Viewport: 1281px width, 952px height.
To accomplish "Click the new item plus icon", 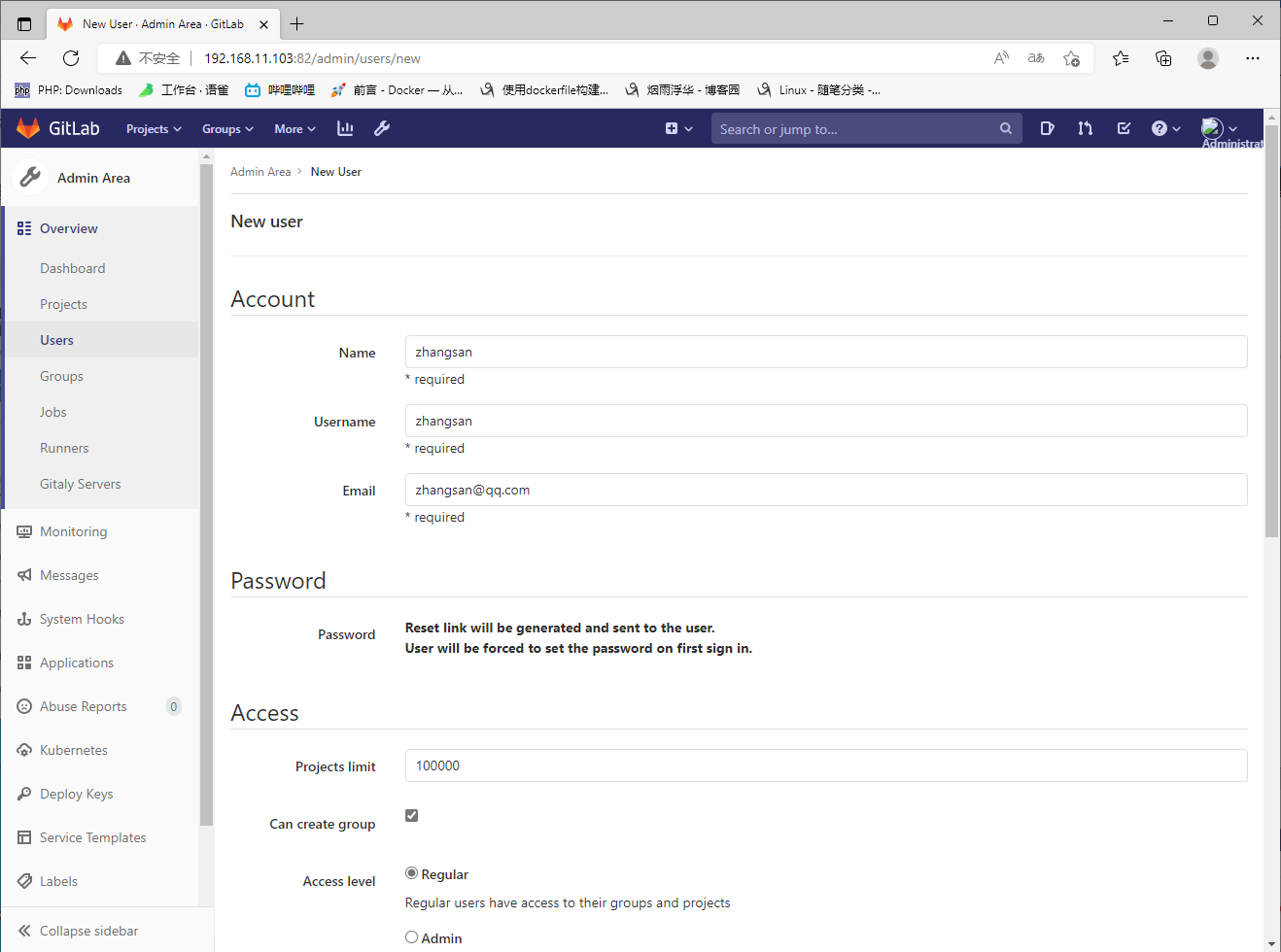I will tap(678, 128).
